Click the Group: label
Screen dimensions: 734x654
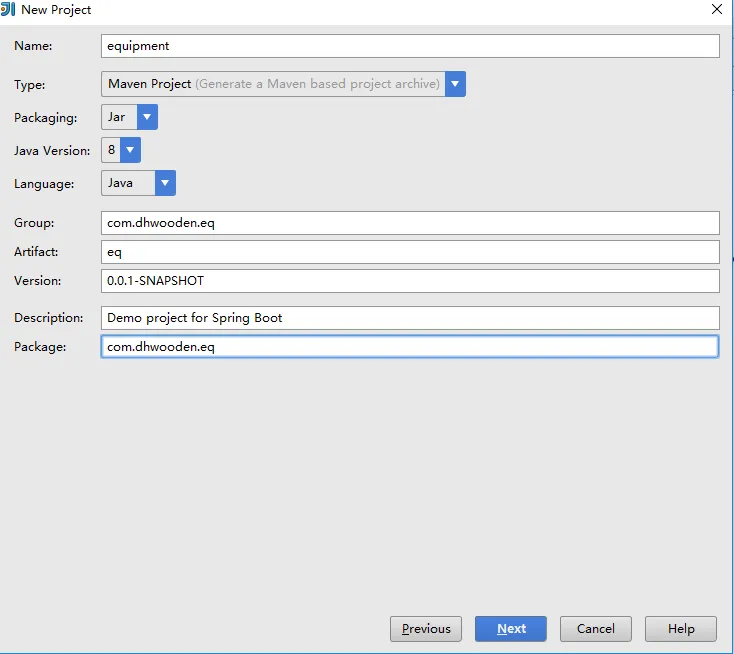pyautogui.click(x=34, y=223)
